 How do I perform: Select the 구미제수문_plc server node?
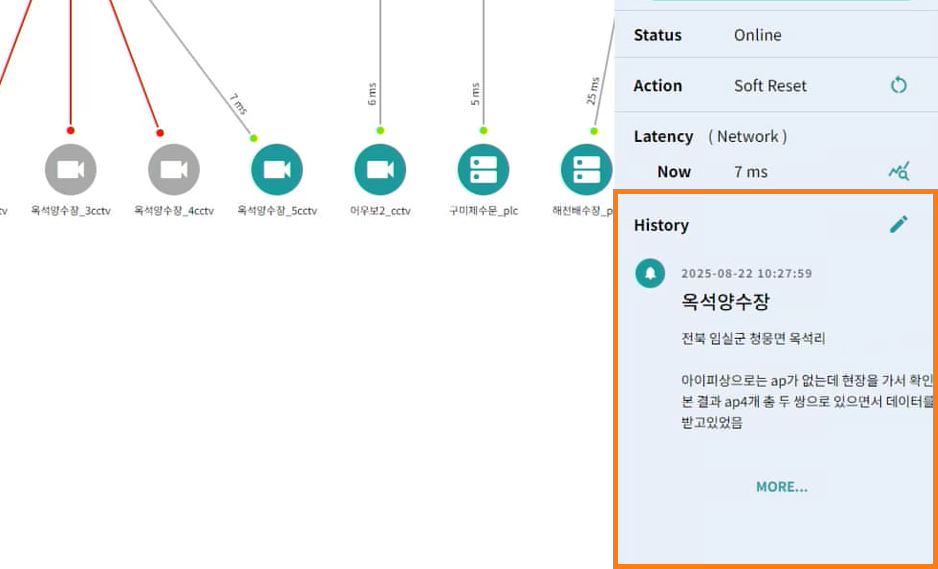(x=483, y=169)
